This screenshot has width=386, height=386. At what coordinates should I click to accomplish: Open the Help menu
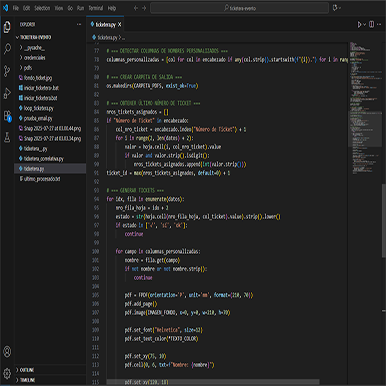(x=112, y=8)
